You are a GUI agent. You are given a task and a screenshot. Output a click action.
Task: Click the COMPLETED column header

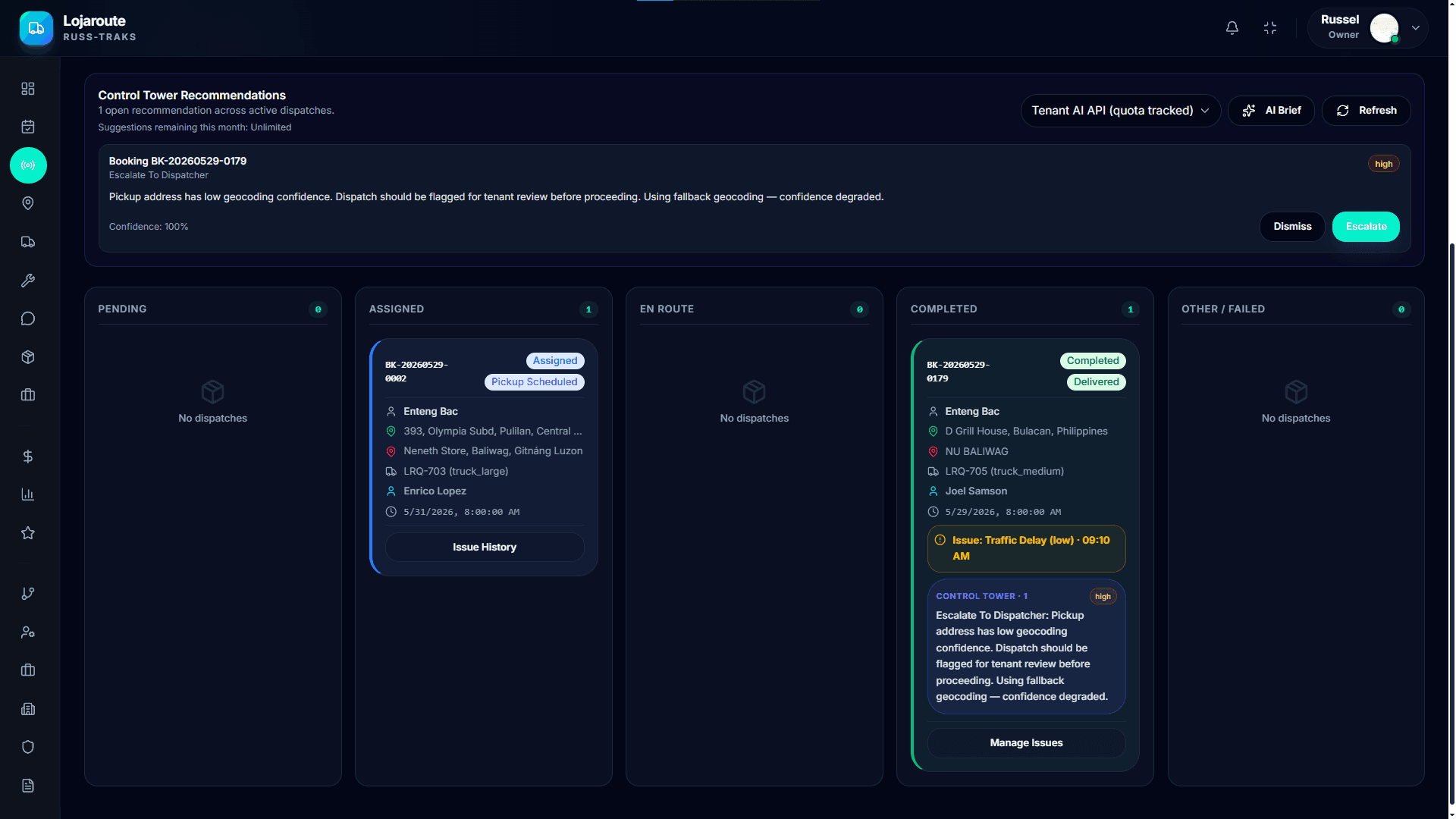point(943,309)
